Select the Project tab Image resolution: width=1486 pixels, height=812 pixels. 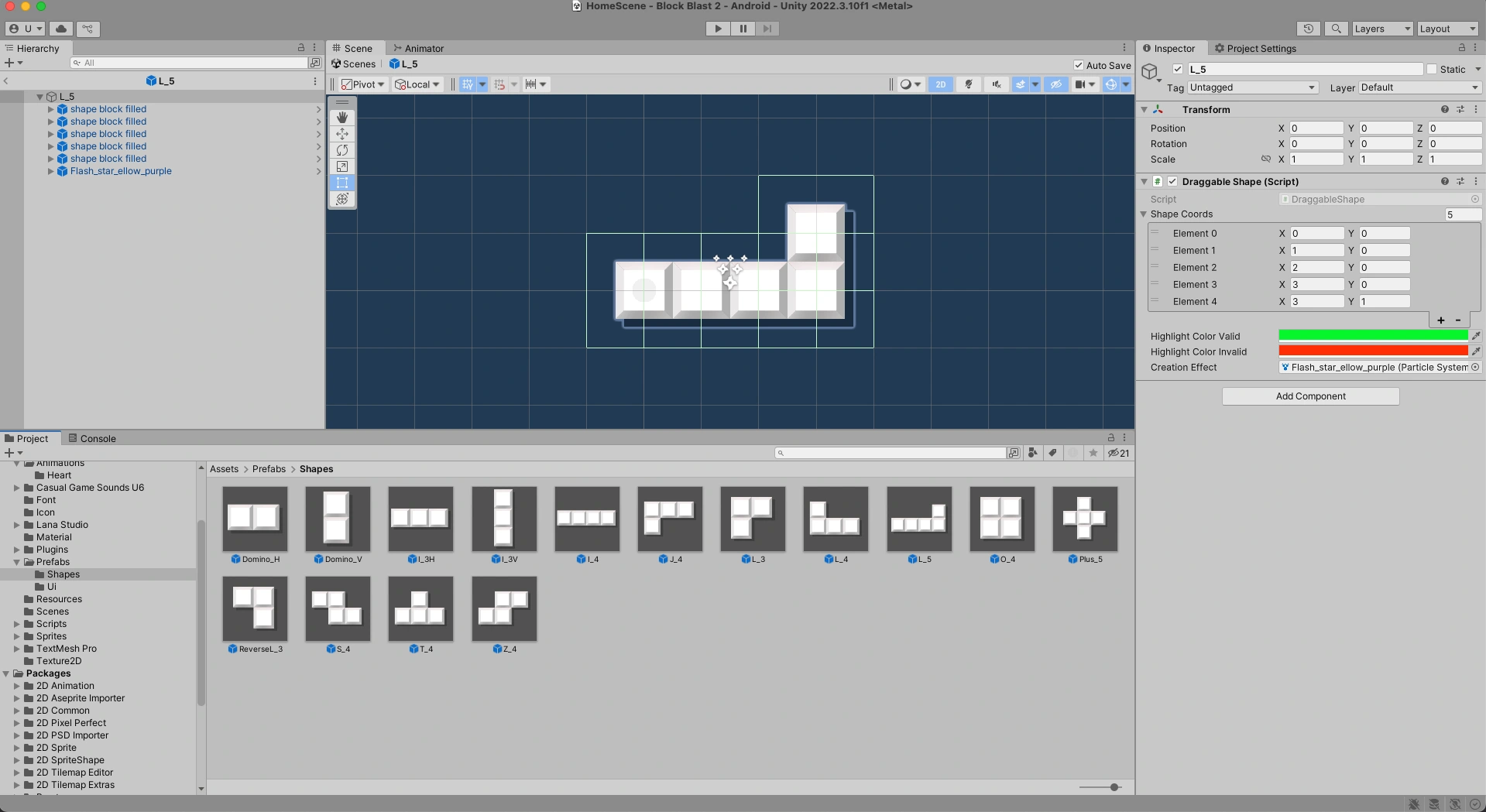pyautogui.click(x=27, y=438)
